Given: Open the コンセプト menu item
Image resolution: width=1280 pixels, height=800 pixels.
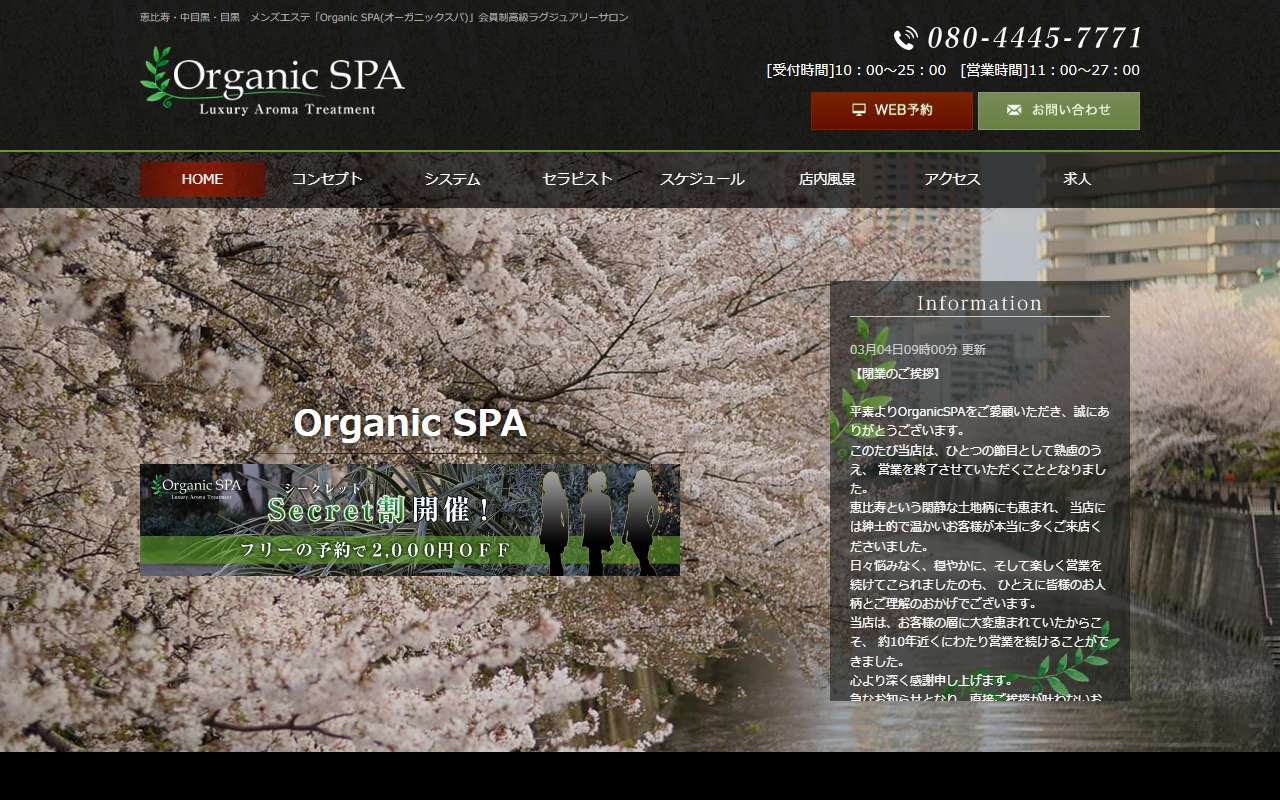Looking at the screenshot, I should (327, 180).
